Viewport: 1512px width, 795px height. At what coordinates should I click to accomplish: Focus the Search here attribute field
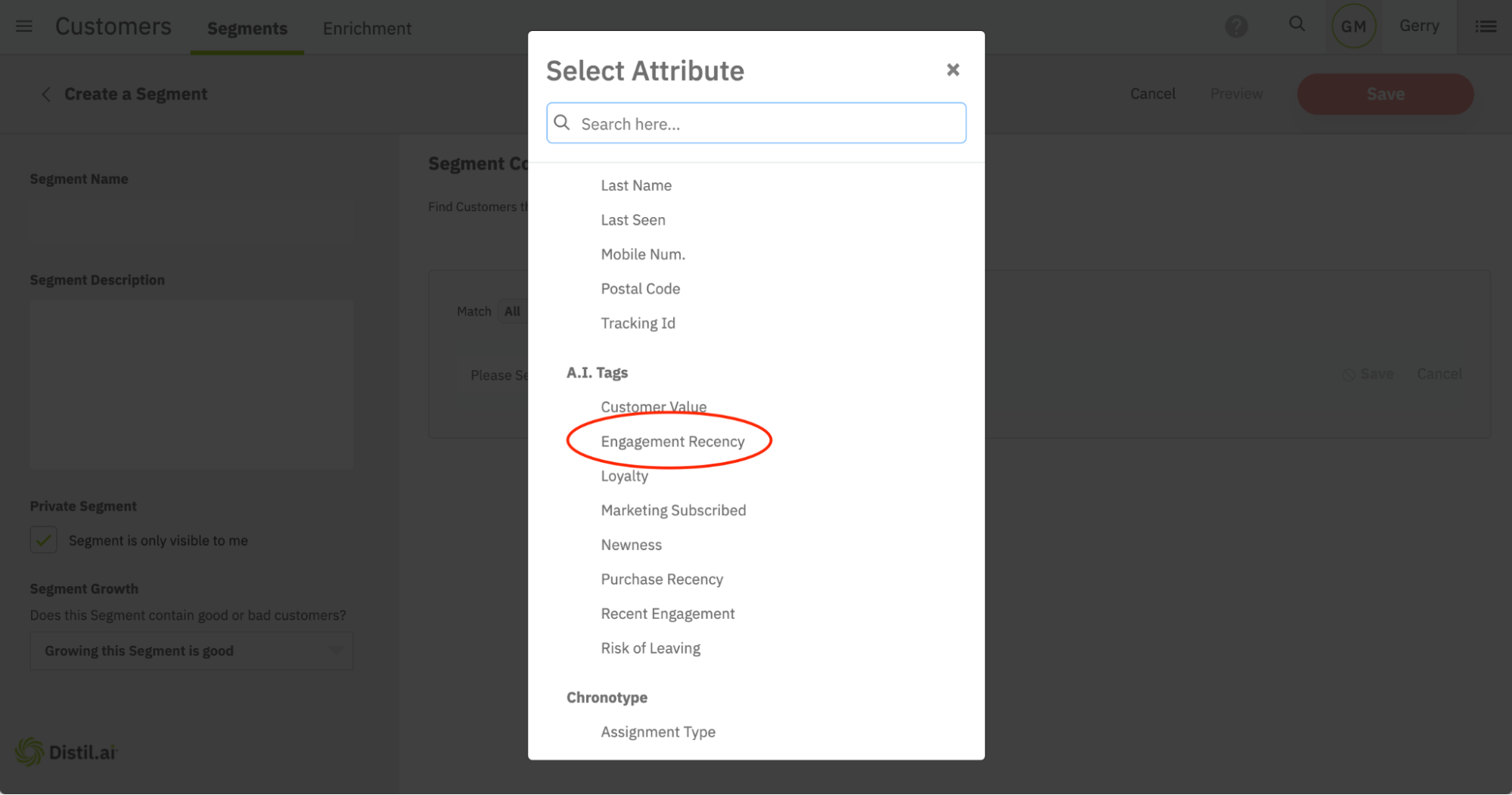pyautogui.click(x=756, y=123)
